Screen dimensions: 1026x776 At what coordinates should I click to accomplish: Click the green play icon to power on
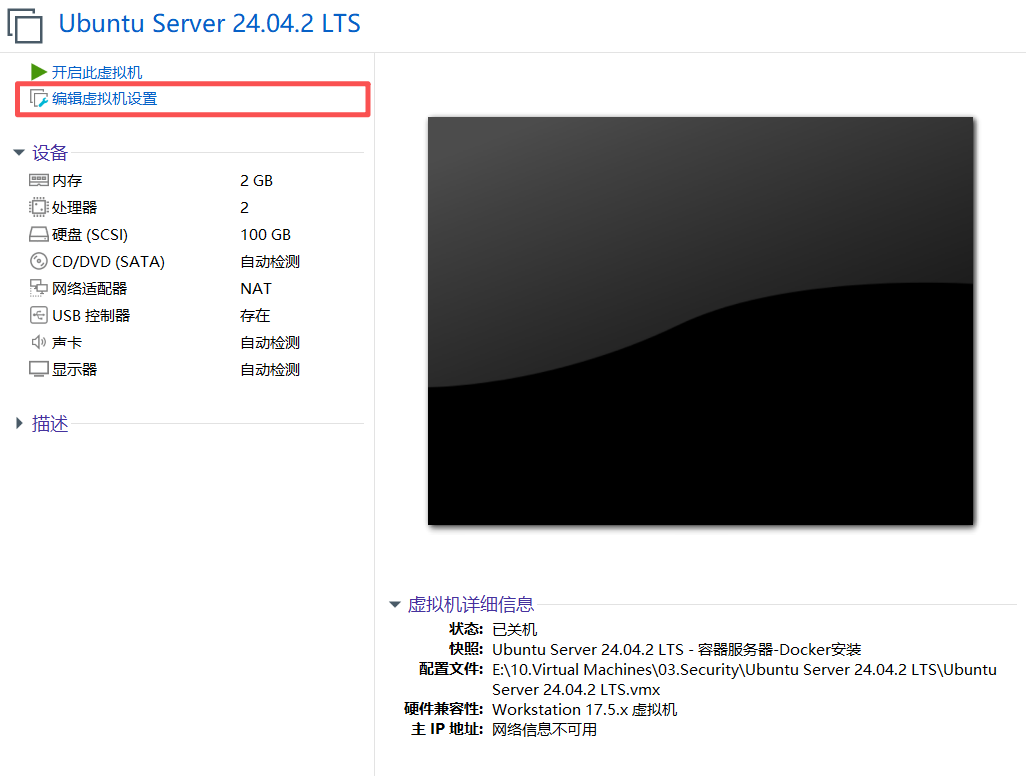tap(39, 72)
